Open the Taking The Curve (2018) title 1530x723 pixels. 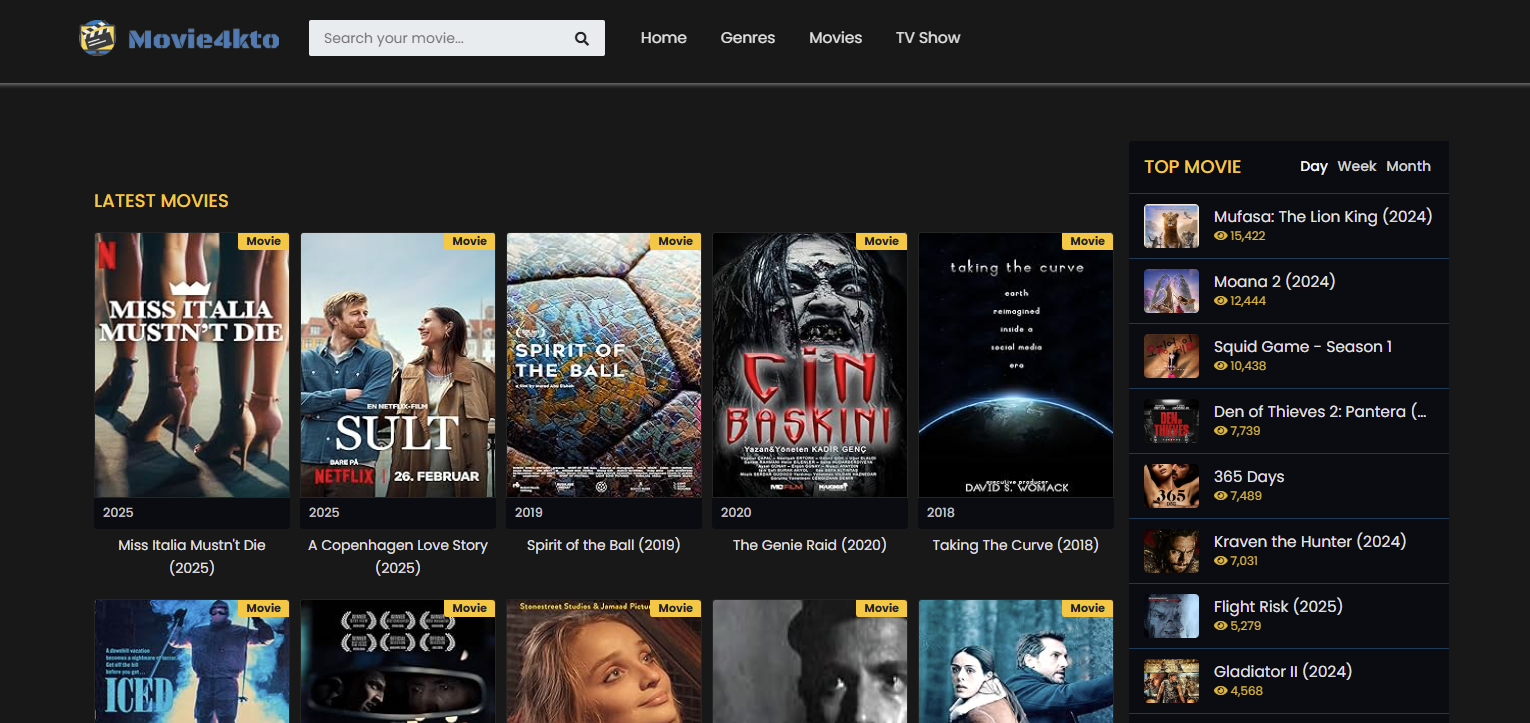click(1015, 545)
